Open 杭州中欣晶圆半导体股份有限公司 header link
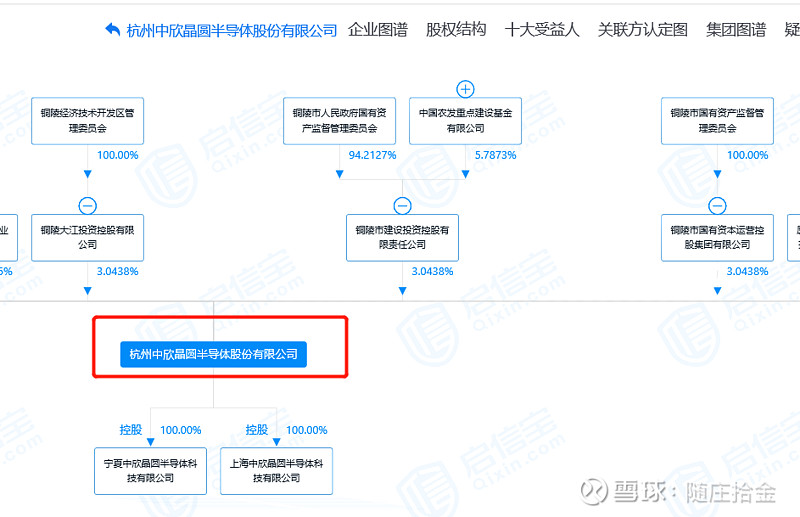 (232, 31)
